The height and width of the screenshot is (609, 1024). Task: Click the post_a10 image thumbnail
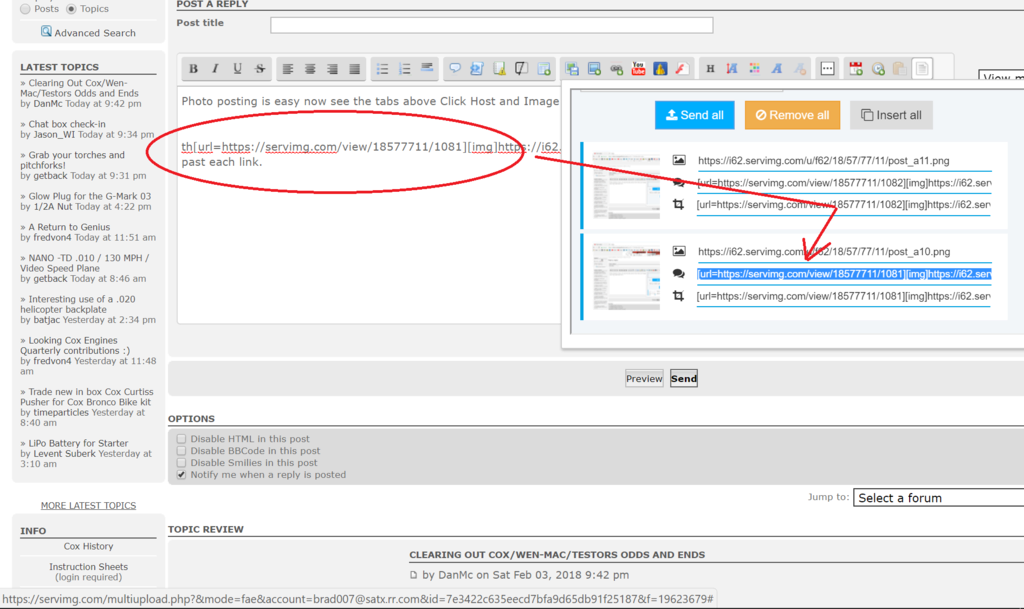(x=626, y=276)
